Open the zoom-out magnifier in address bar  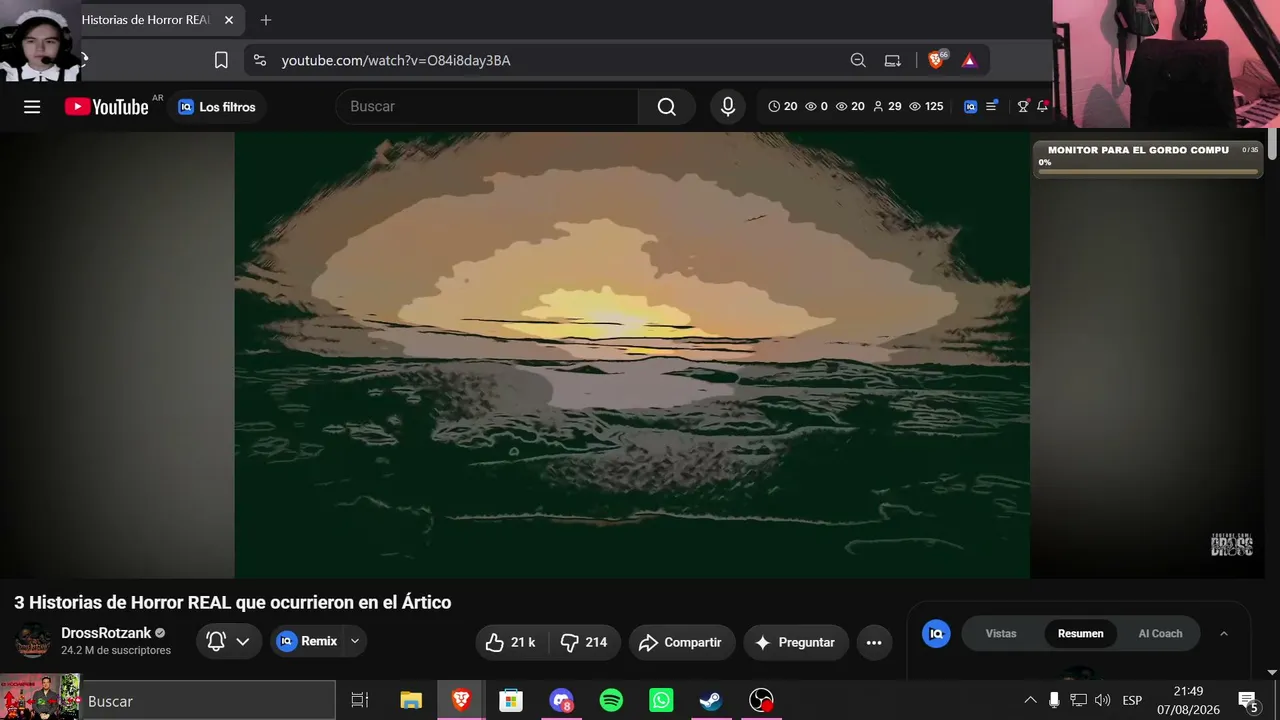click(858, 60)
